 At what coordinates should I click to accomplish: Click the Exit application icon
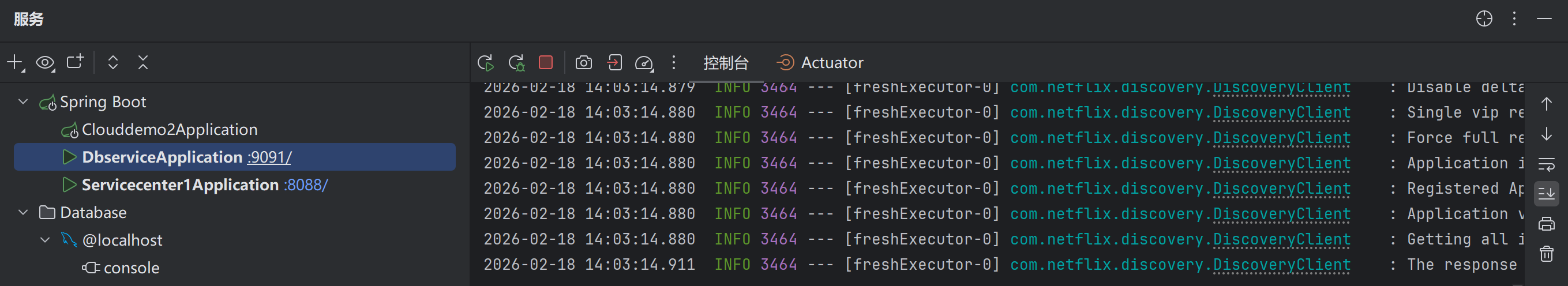click(614, 62)
